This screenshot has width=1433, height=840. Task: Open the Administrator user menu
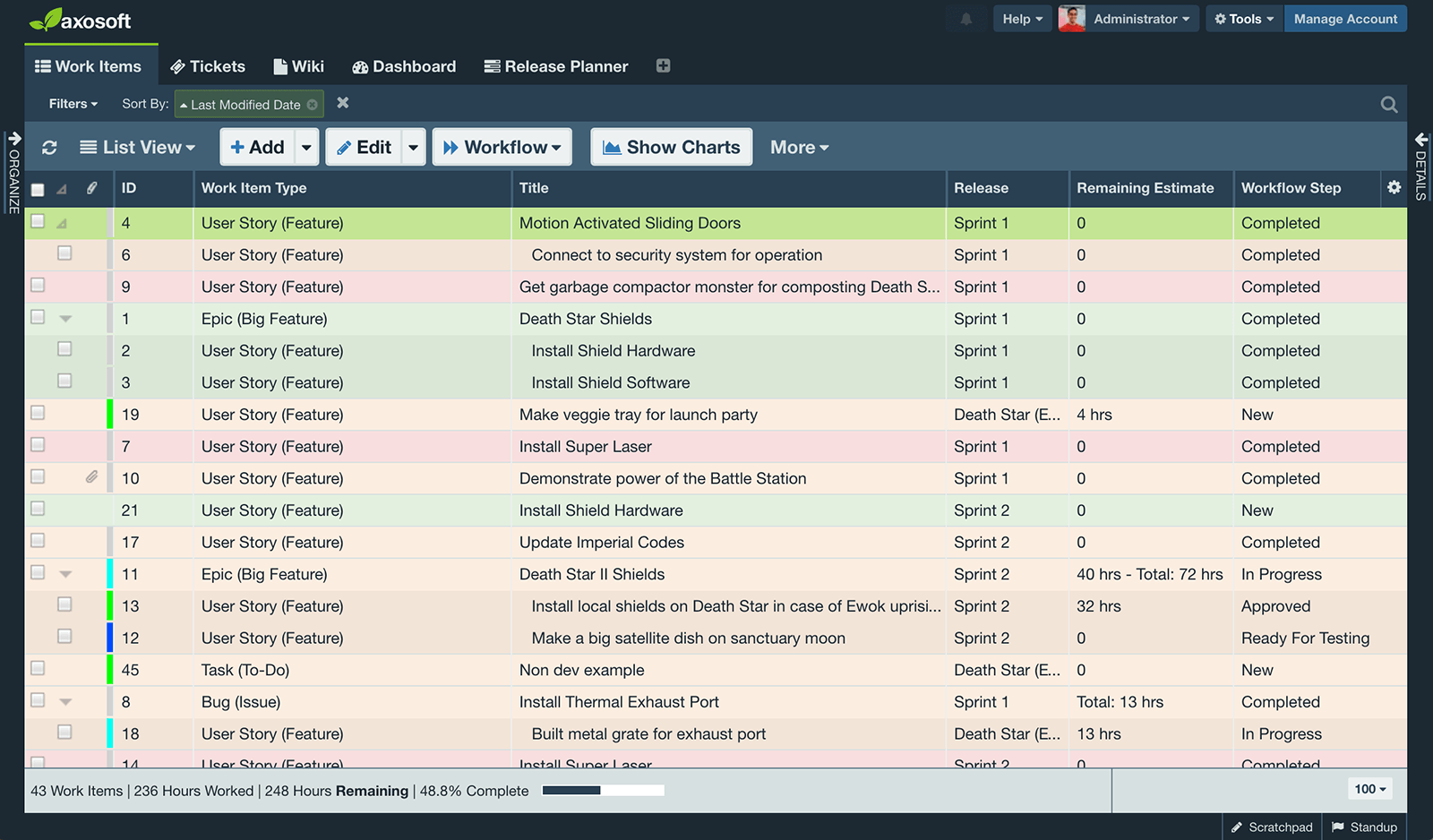(1141, 19)
